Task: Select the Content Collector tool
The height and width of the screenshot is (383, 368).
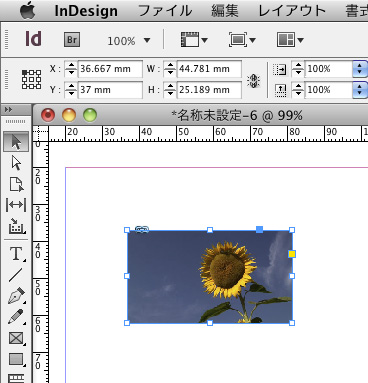Action: [16, 226]
